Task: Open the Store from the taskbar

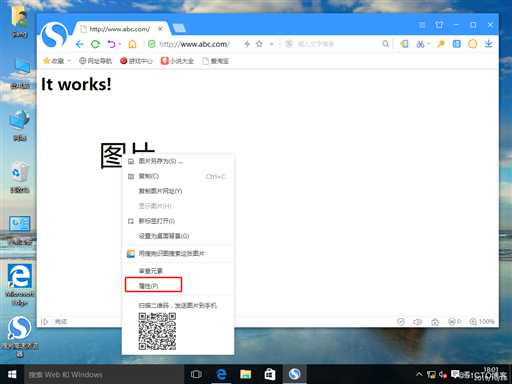Action: click(x=270, y=374)
